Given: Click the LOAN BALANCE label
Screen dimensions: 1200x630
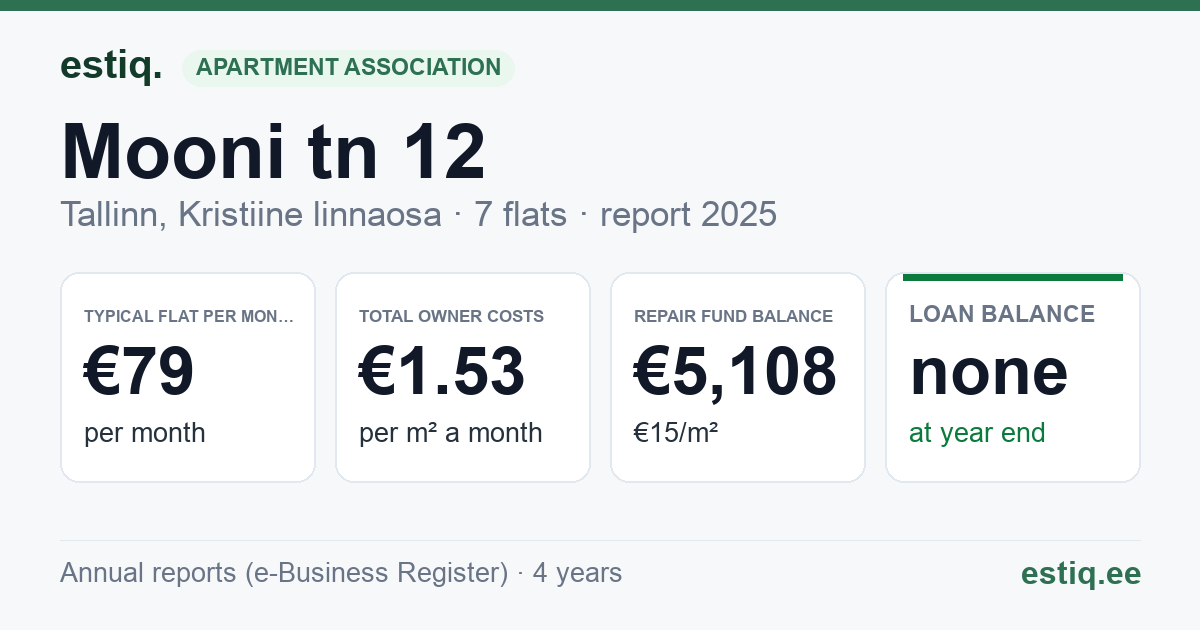Looking at the screenshot, I should pos(1002,314).
